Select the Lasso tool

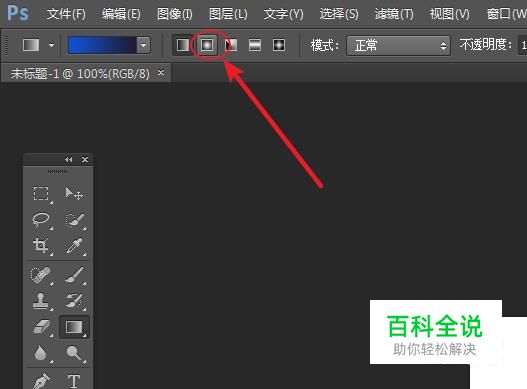[x=41, y=220]
